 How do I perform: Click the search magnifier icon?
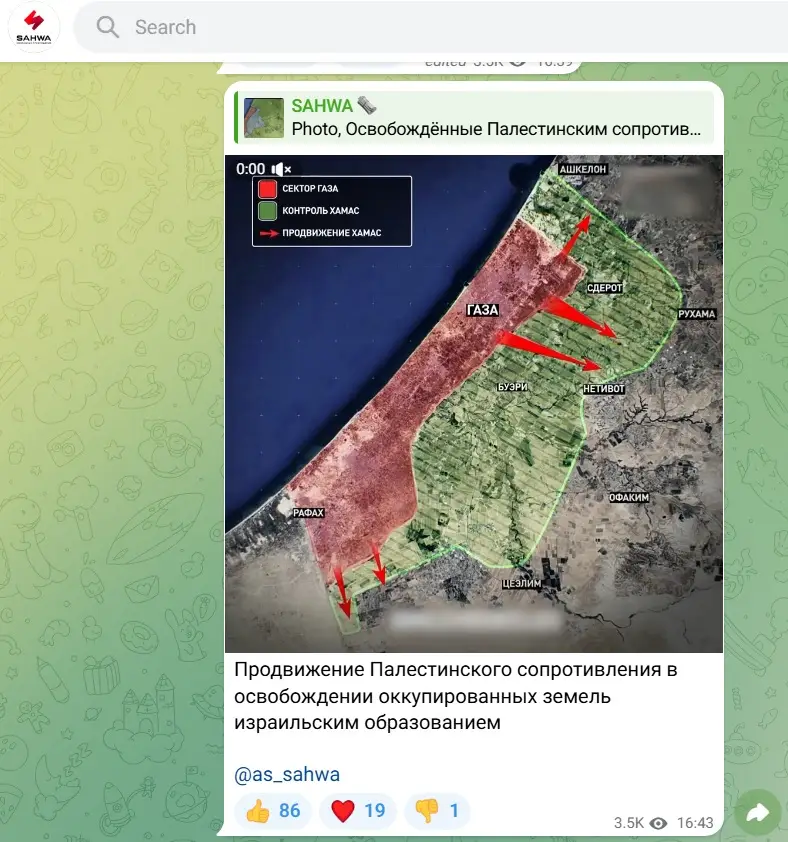pyautogui.click(x=108, y=27)
